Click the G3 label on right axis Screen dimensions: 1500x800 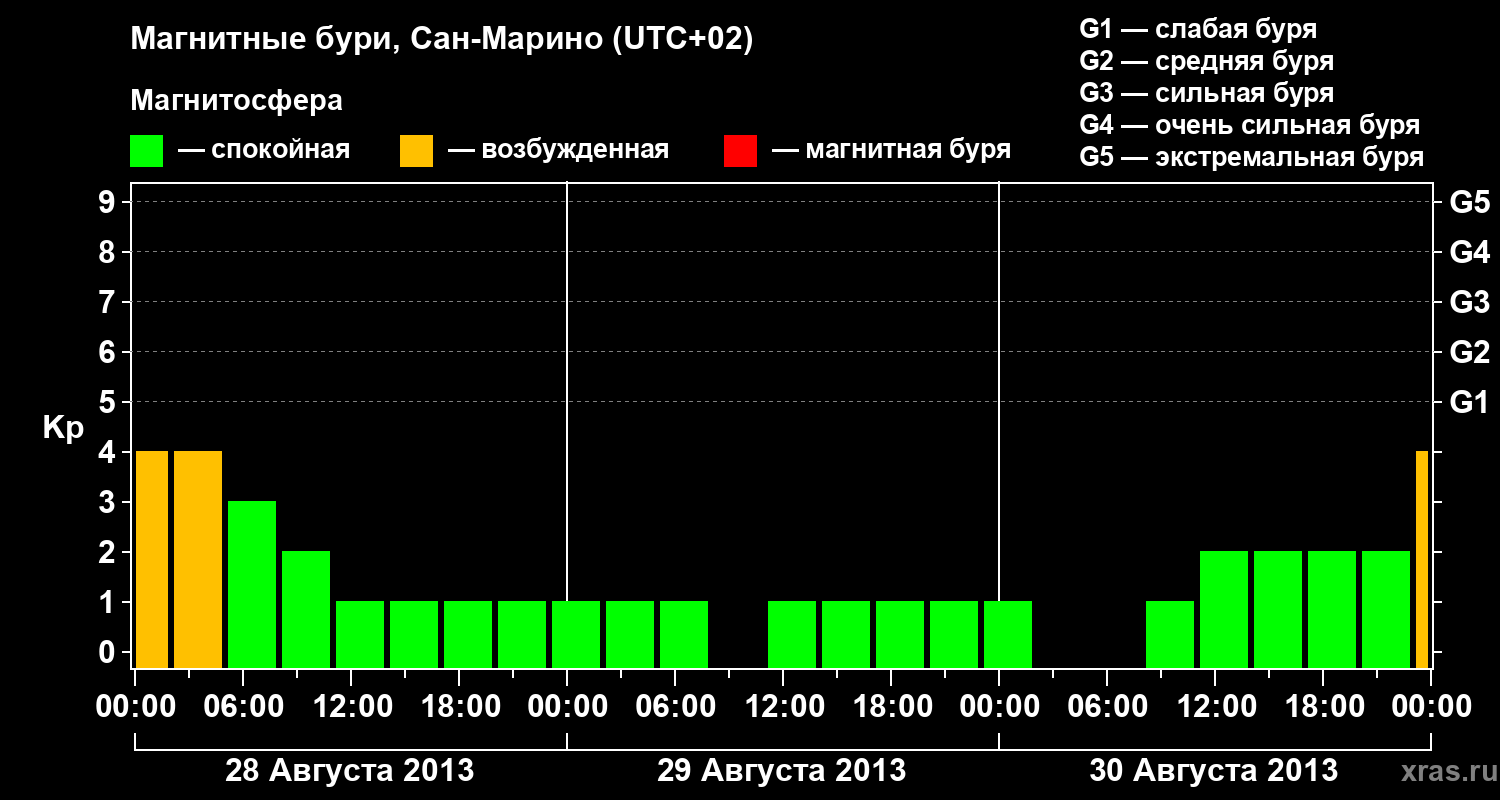pyautogui.click(x=1469, y=302)
